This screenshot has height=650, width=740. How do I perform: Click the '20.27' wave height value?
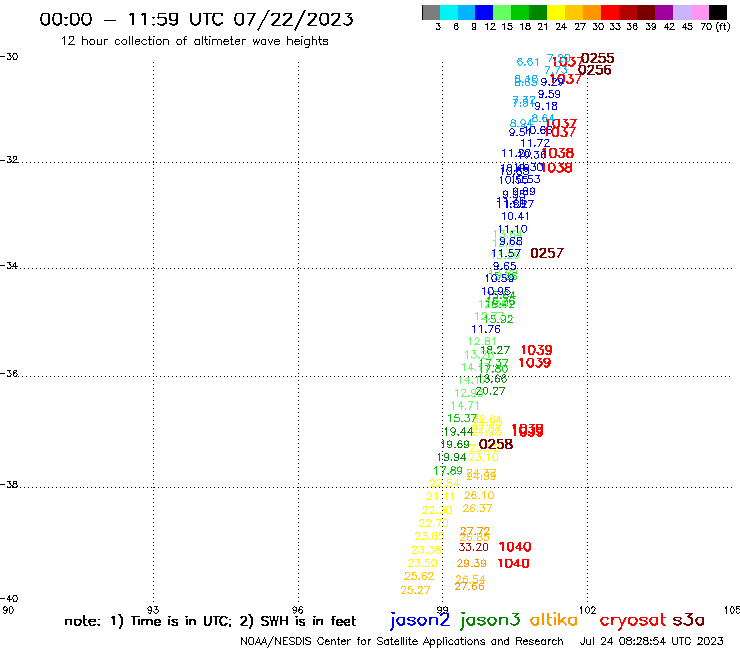click(x=491, y=391)
